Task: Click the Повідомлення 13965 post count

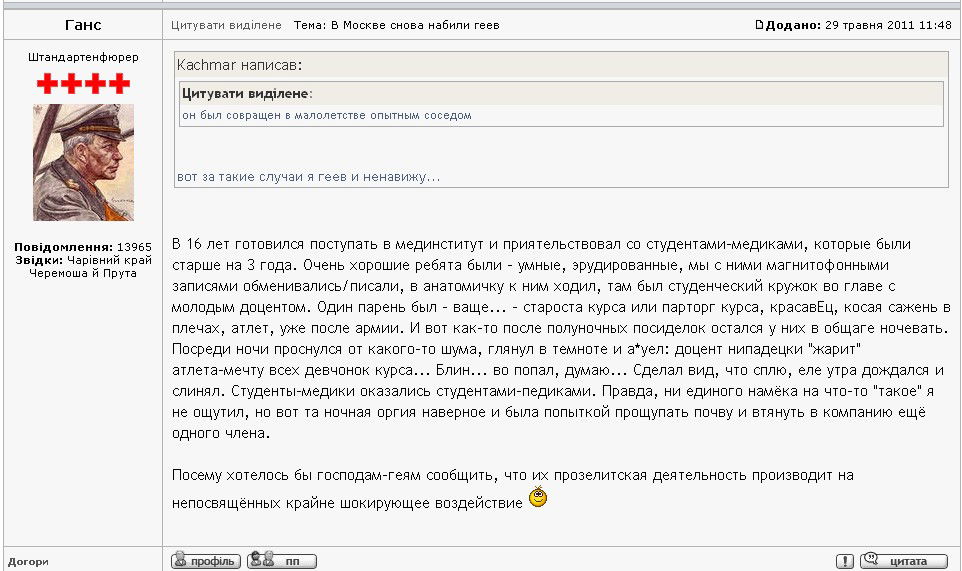Action: tap(83, 246)
